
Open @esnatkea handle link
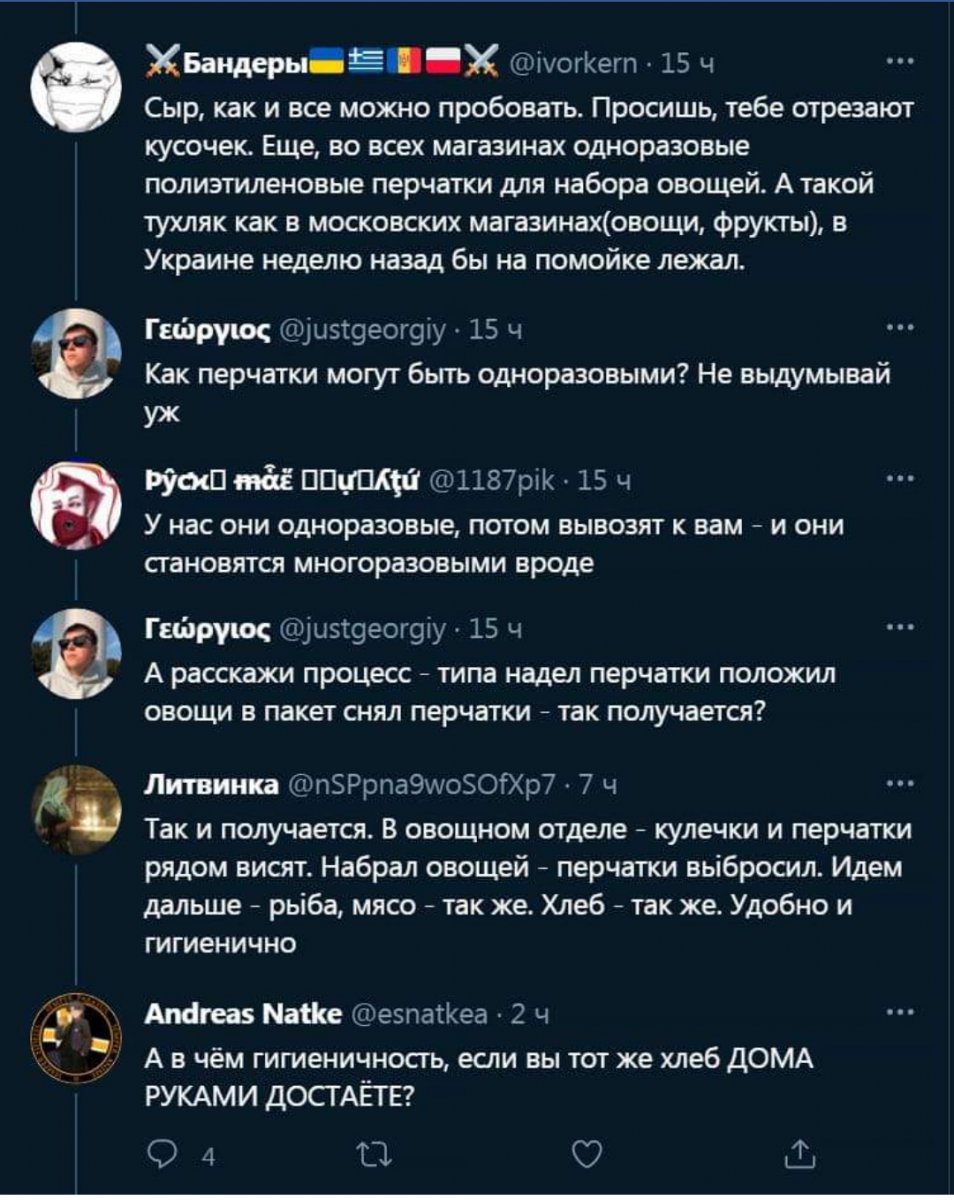421,1016
